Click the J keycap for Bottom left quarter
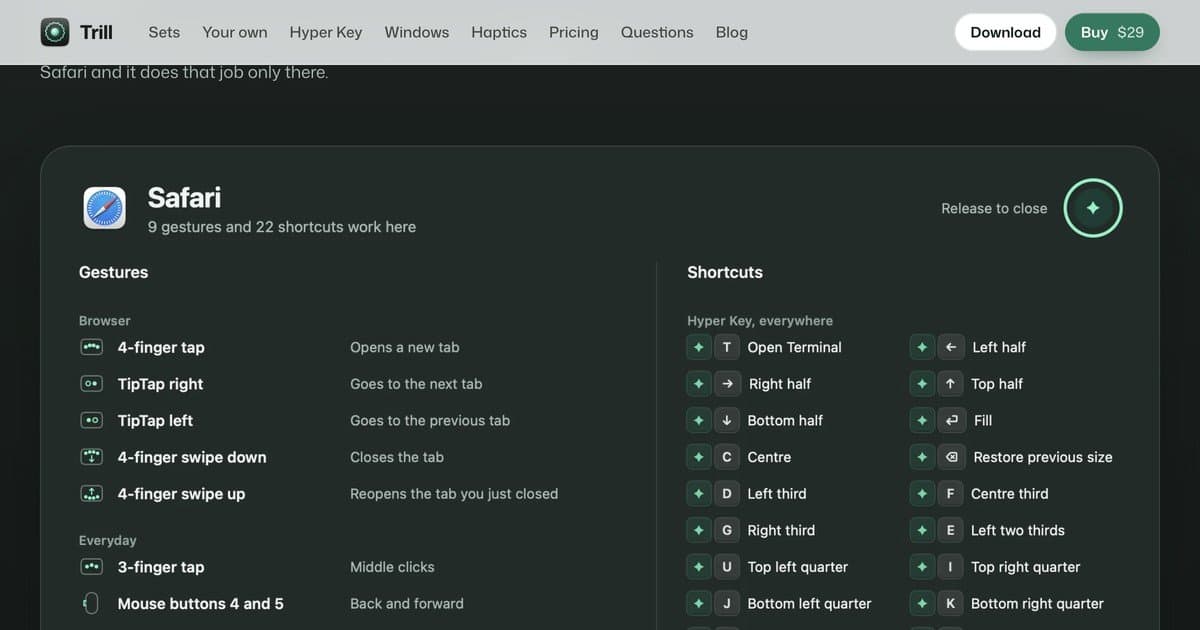Viewport: 1200px width, 630px height. [727, 604]
